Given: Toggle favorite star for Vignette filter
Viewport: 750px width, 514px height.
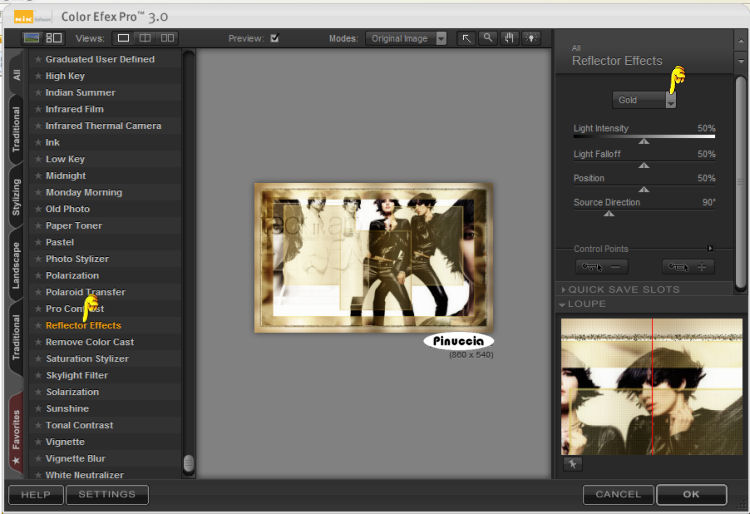Looking at the screenshot, I should pos(38,442).
